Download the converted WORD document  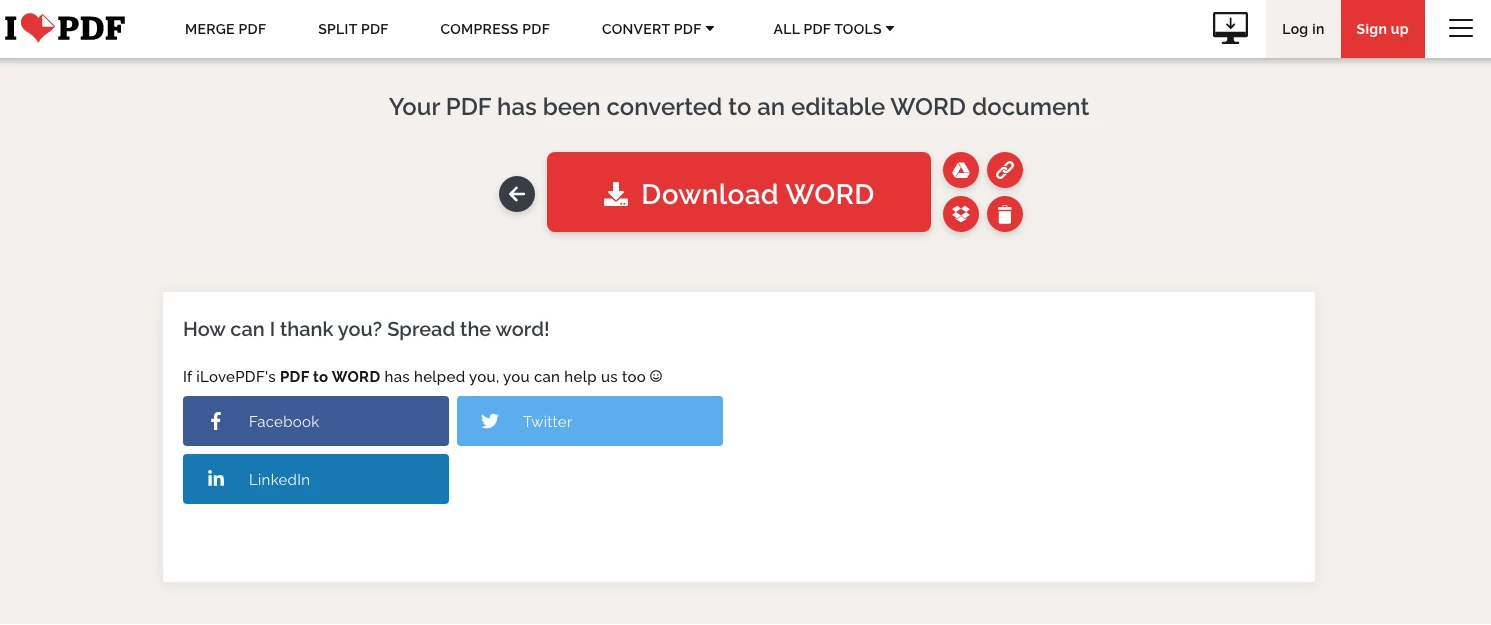[x=739, y=192]
